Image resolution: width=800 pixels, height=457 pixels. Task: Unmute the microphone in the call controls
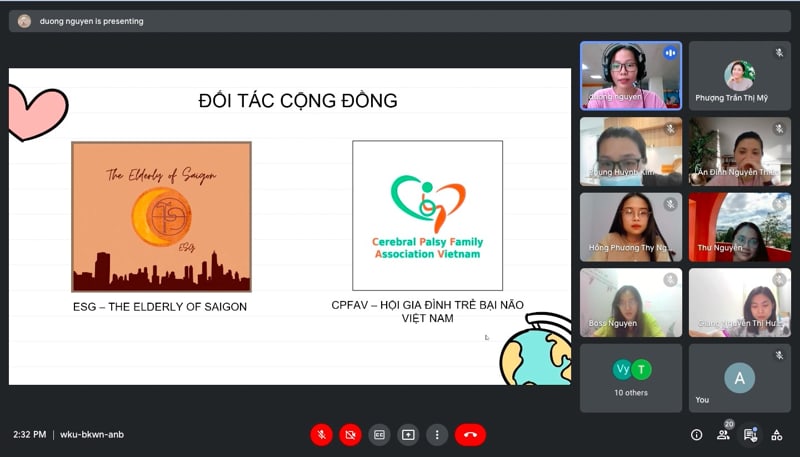point(321,434)
